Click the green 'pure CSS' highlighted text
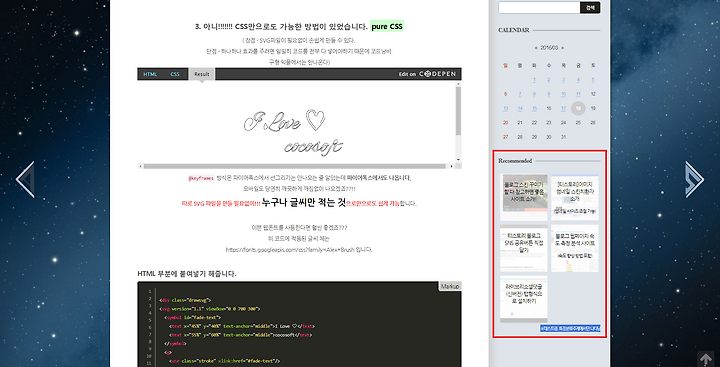This screenshot has width=720, height=367. pos(387,27)
